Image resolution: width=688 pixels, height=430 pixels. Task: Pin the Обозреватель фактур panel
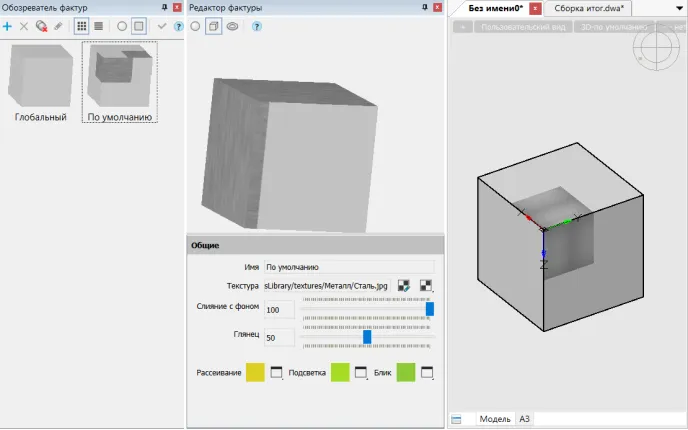164,8
